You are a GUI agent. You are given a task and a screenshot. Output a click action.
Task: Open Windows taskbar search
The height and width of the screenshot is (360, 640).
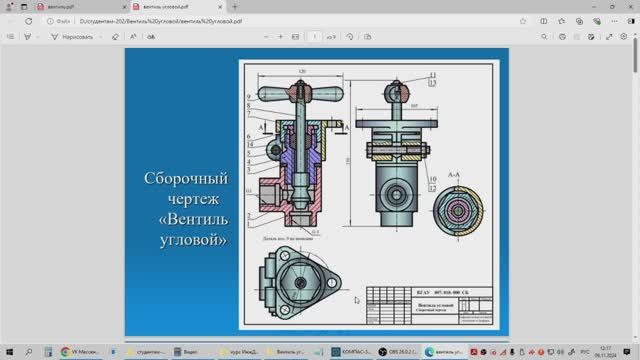coord(29,351)
